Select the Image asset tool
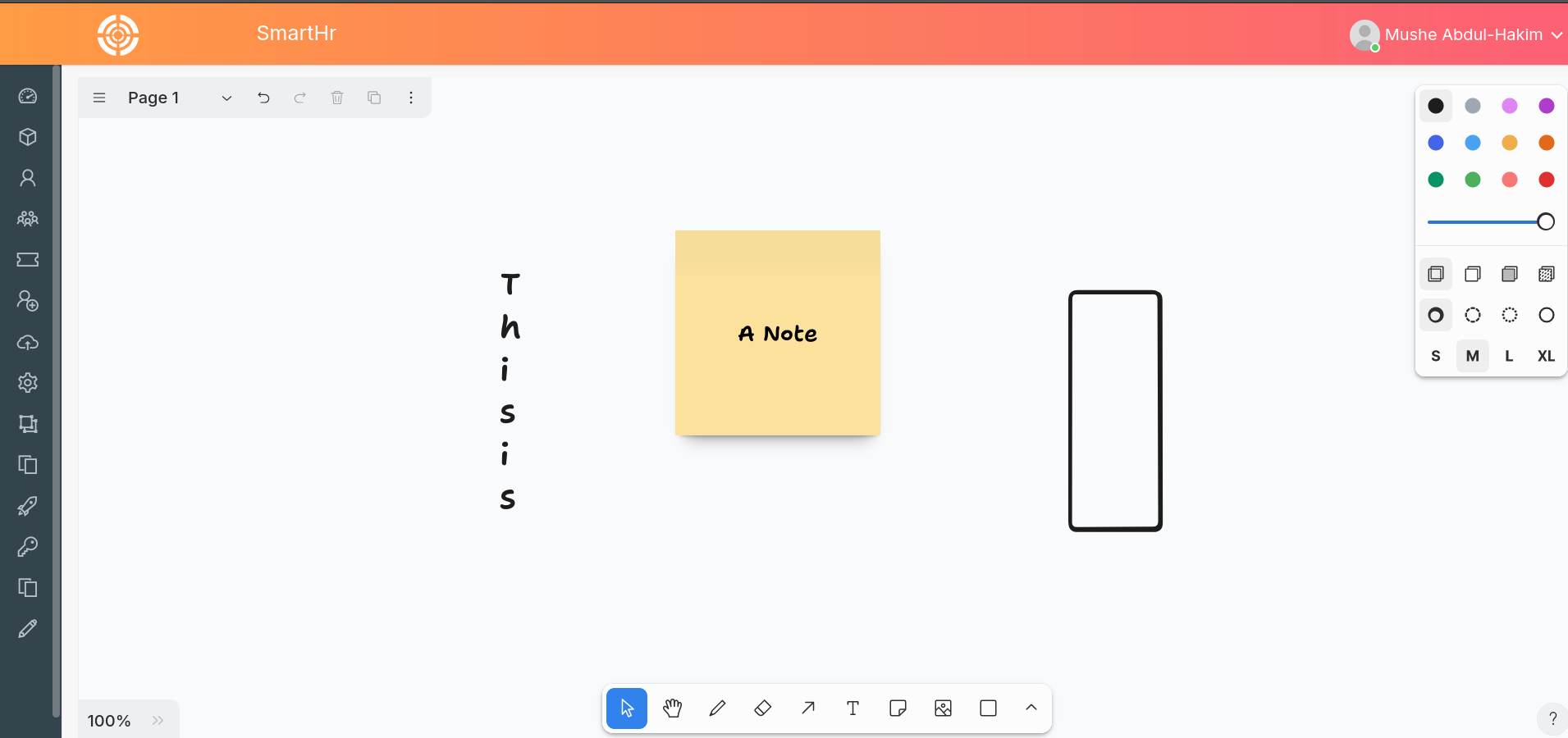The width and height of the screenshot is (1568, 738). 943,708
